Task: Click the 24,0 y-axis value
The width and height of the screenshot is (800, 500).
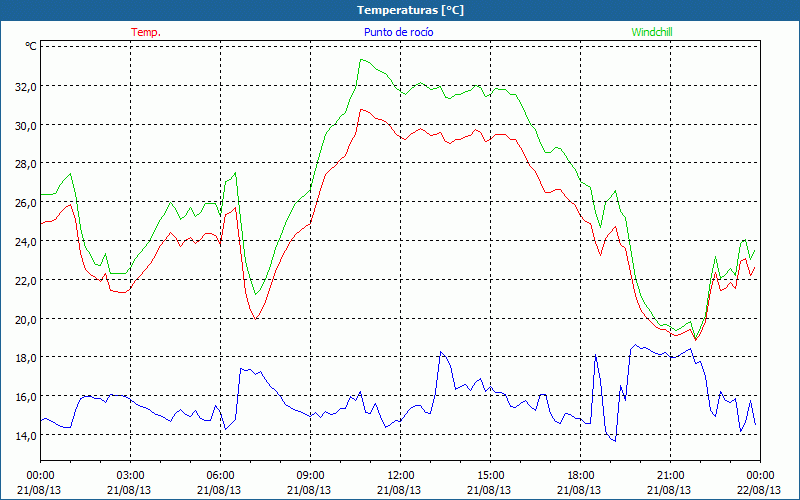Action: [x=26, y=242]
